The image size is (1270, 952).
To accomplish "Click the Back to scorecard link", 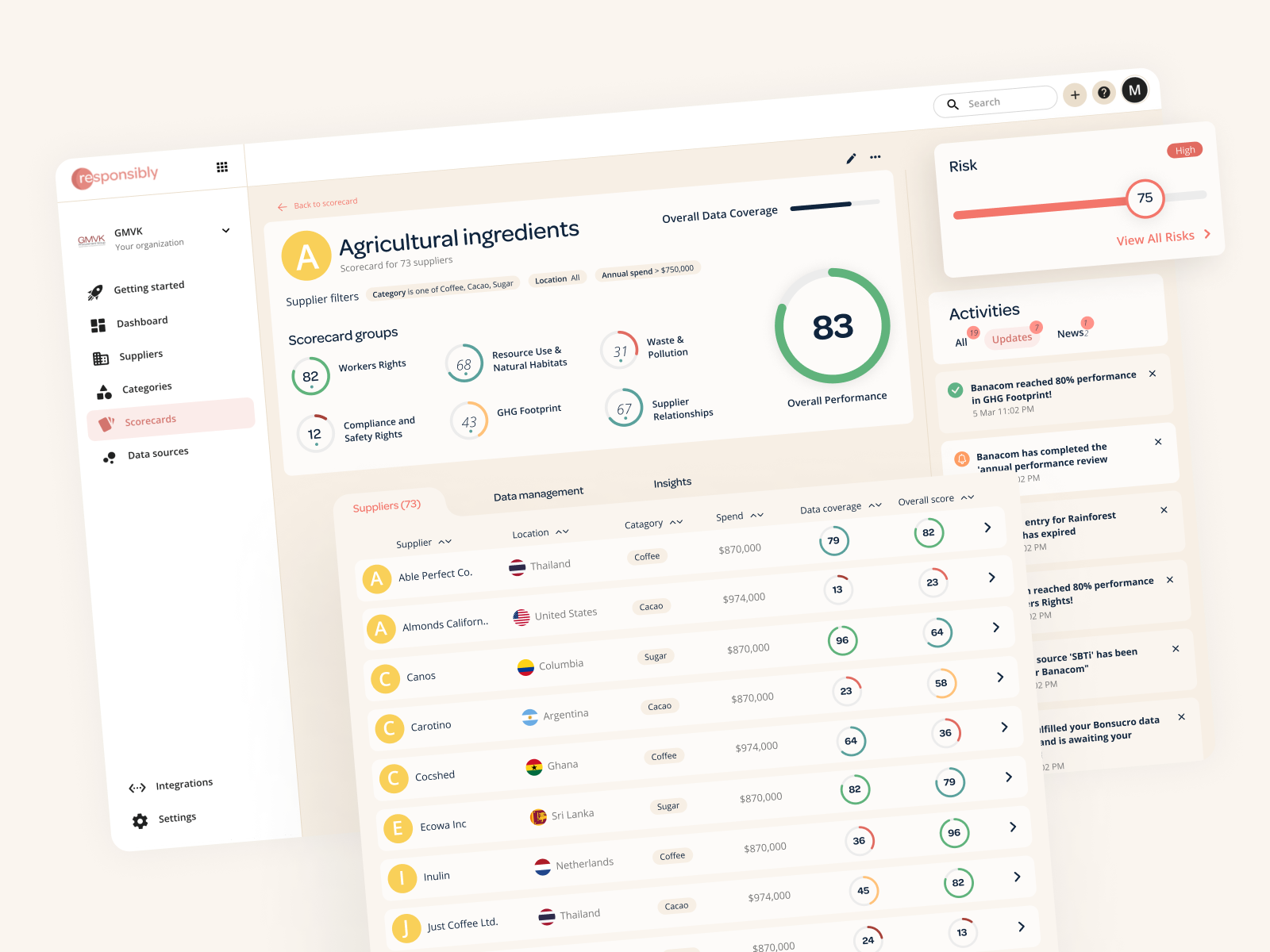I will pyautogui.click(x=317, y=204).
